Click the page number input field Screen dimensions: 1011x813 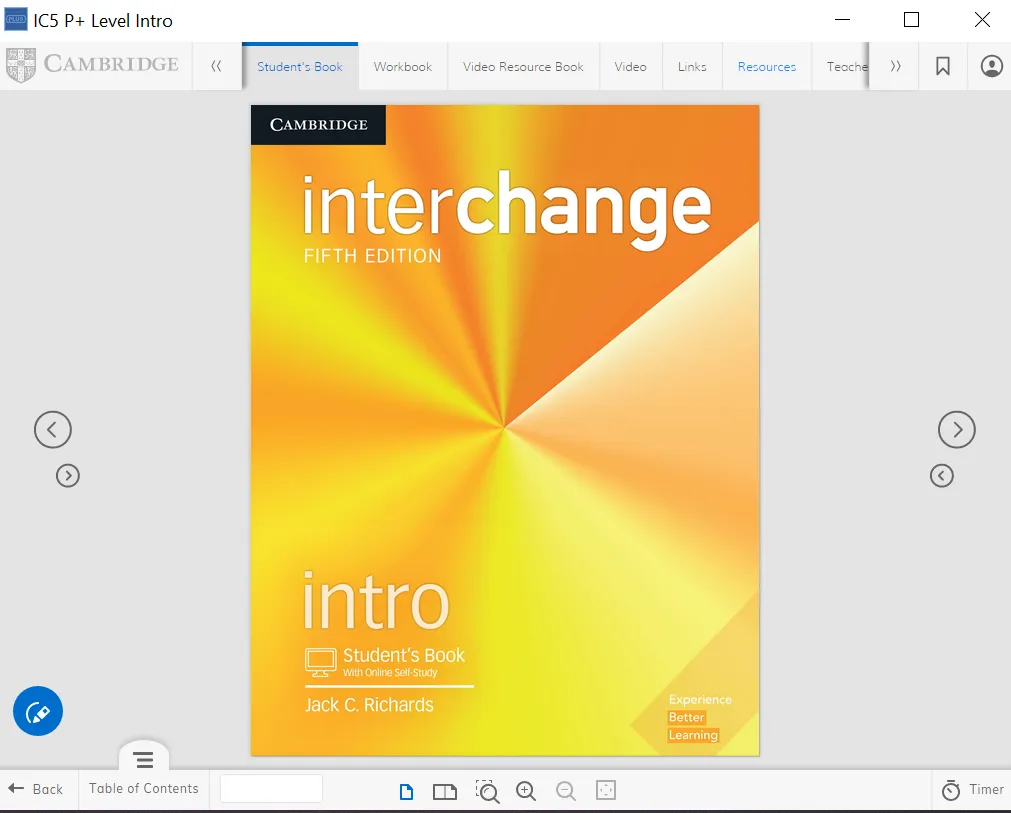pyautogui.click(x=271, y=789)
